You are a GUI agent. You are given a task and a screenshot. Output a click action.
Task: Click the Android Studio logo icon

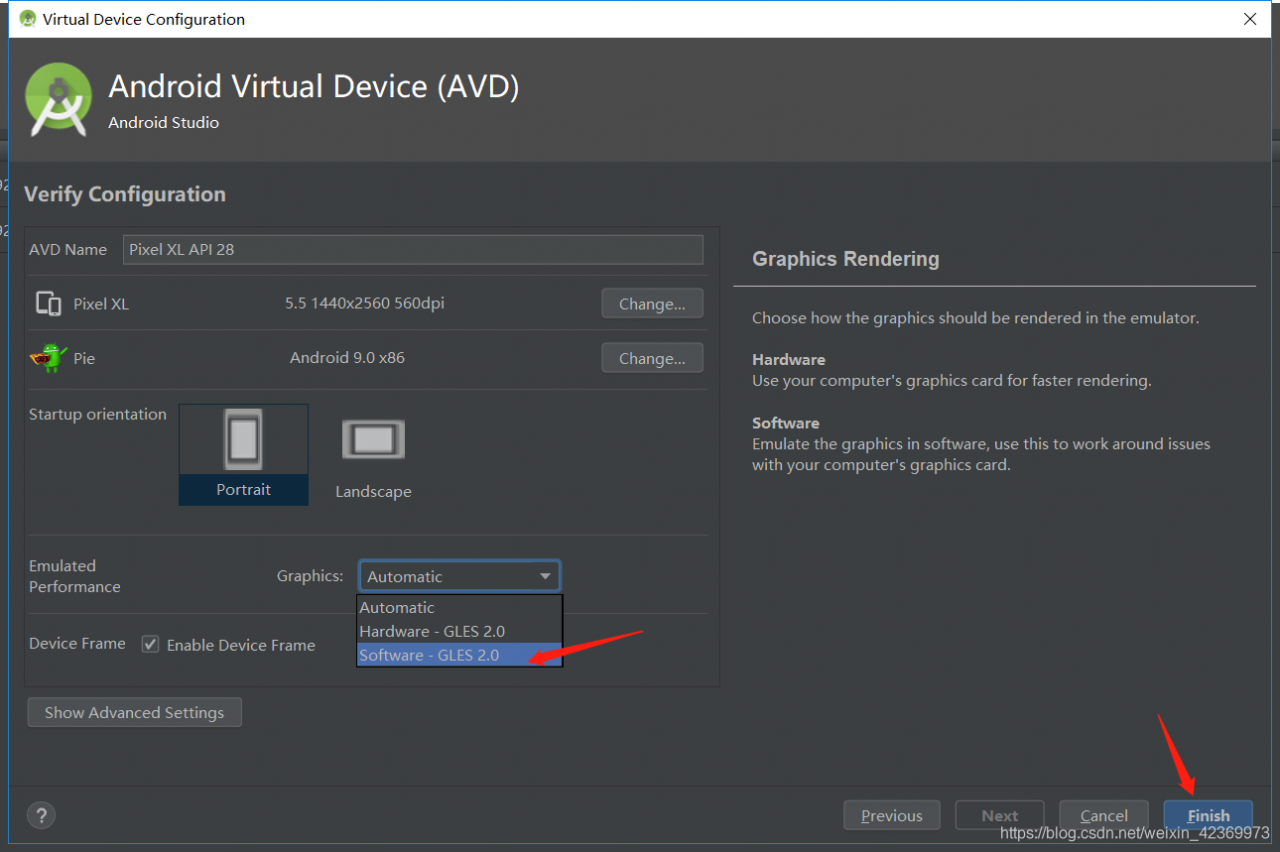coord(58,99)
